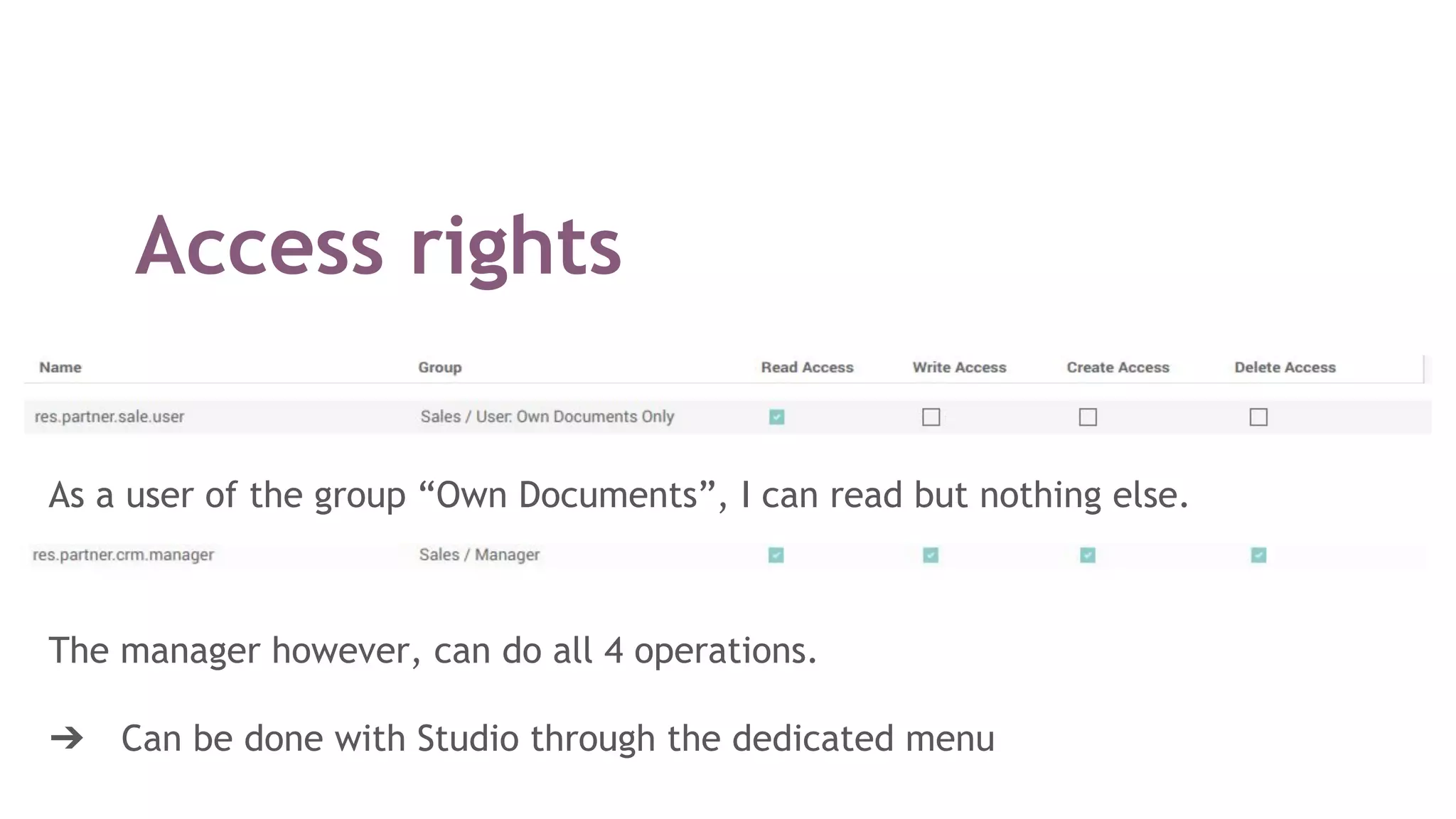The height and width of the screenshot is (819, 1456).
Task: Click 'Can be done with Studio' line
Action: pos(557,738)
